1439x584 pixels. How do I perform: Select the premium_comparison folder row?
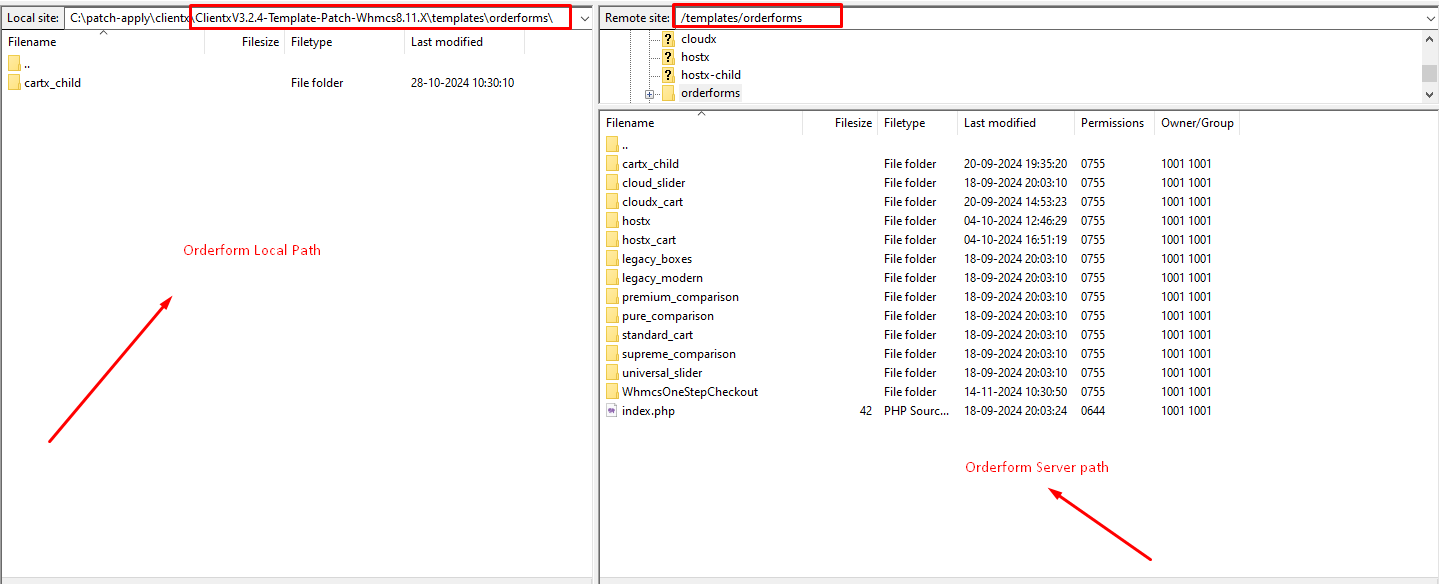click(680, 297)
